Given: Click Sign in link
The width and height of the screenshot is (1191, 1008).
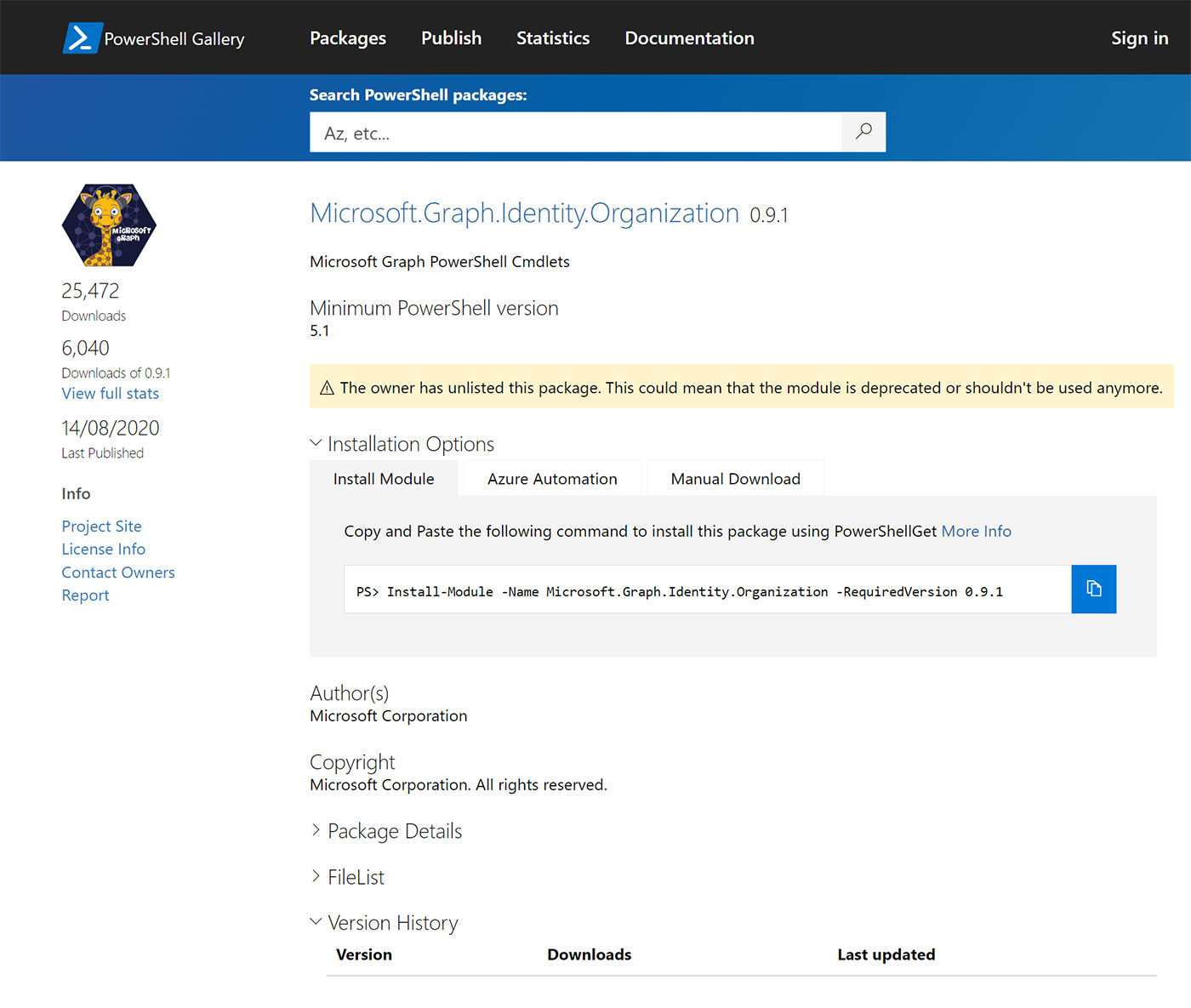Looking at the screenshot, I should pos(1139,38).
